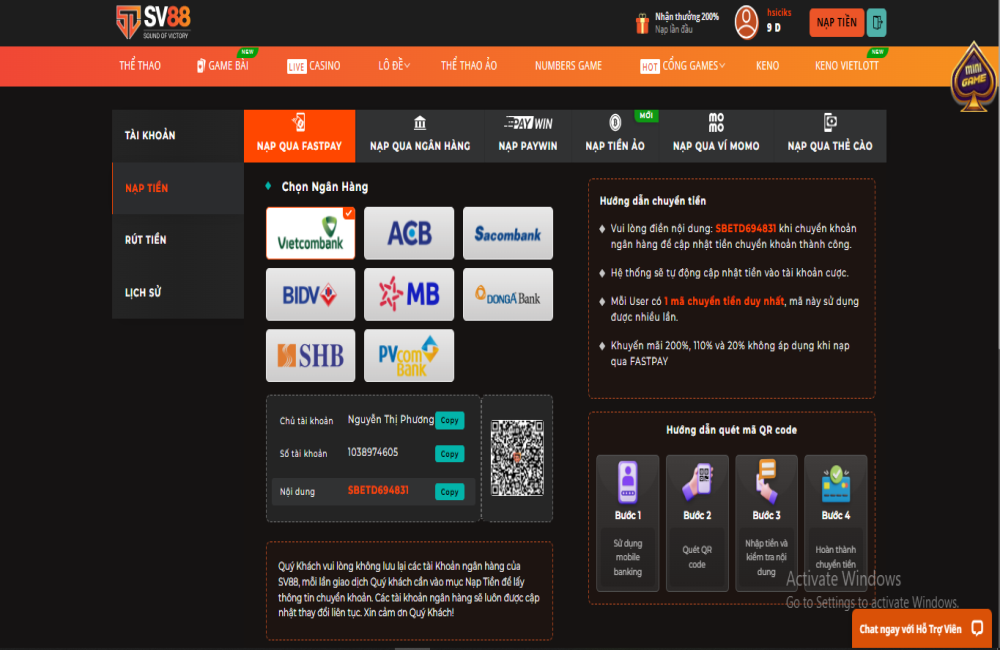
Task: Select the MB bank logo
Action: tap(409, 294)
